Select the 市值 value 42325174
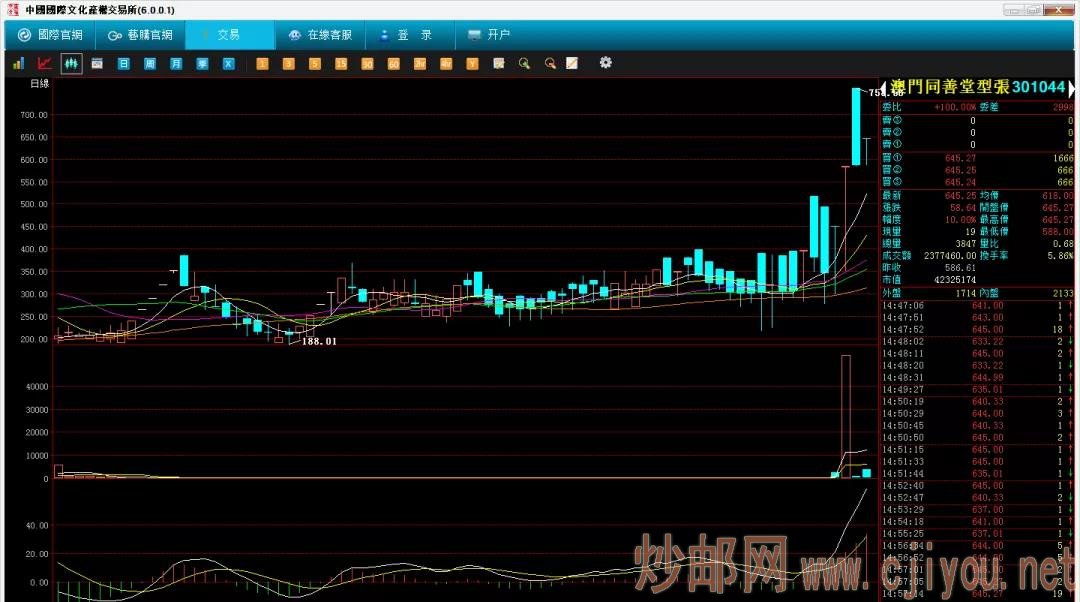The width and height of the screenshot is (1080, 602). [x=955, y=280]
